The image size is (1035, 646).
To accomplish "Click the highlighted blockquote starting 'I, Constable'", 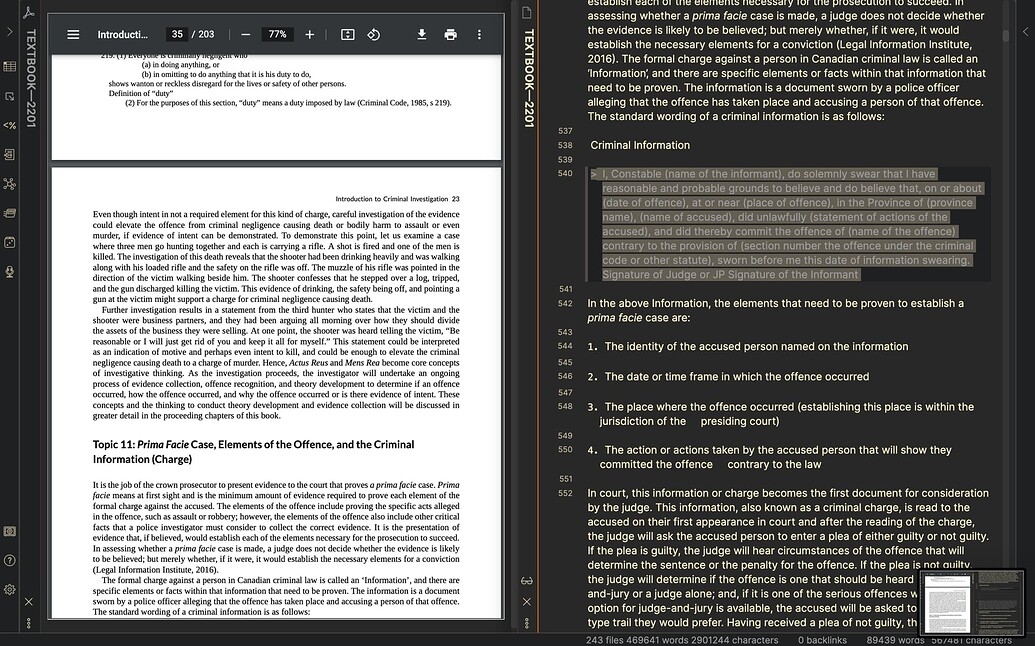I will click(788, 224).
